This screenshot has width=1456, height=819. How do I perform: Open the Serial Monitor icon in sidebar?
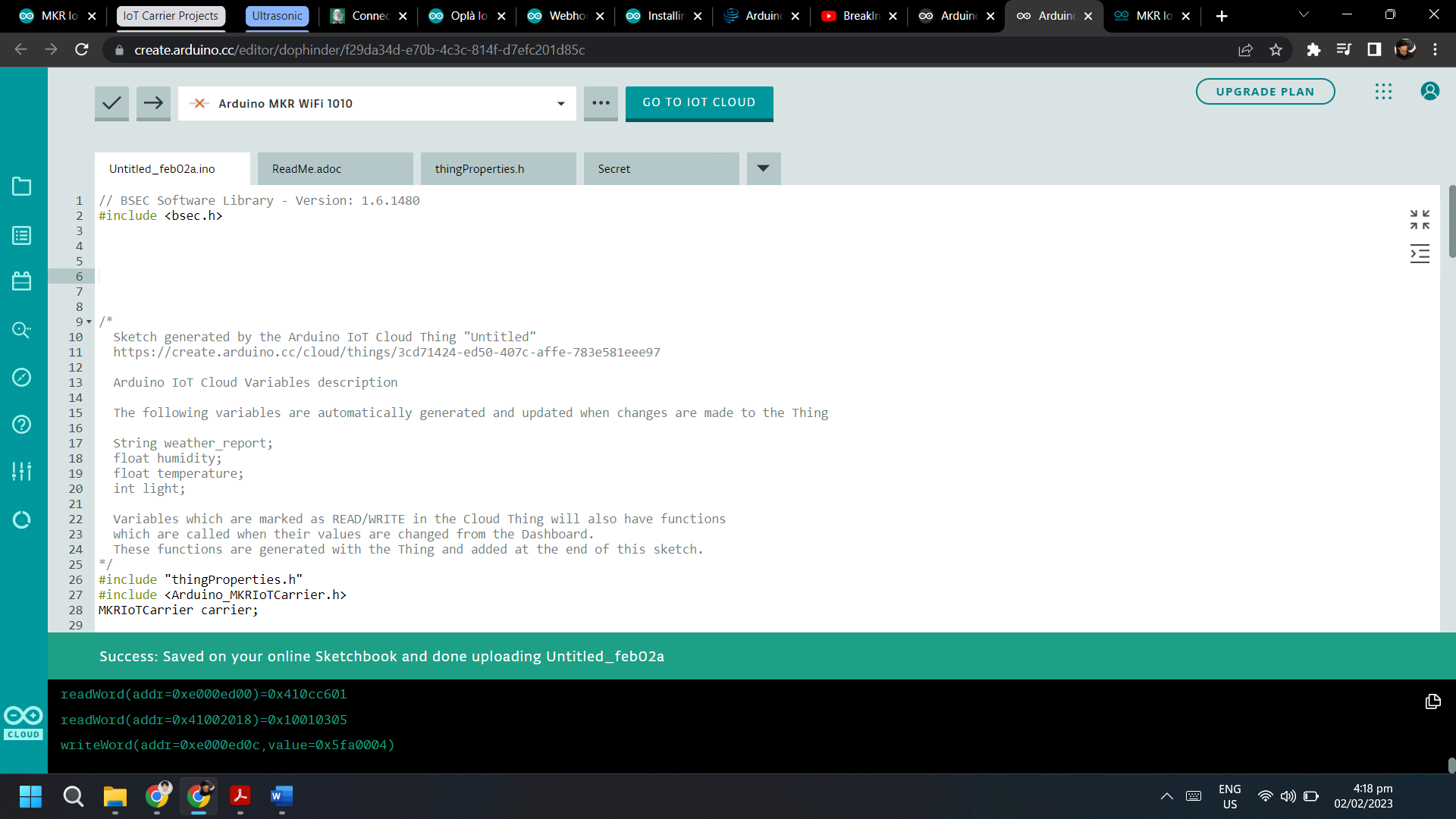(22, 330)
